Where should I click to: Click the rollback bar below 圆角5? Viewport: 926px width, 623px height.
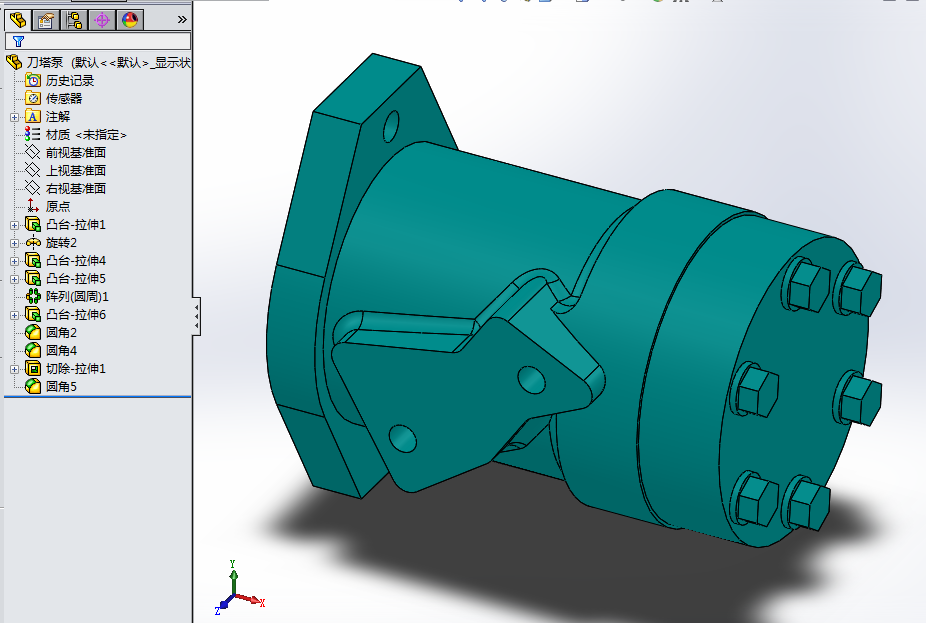[x=97, y=397]
